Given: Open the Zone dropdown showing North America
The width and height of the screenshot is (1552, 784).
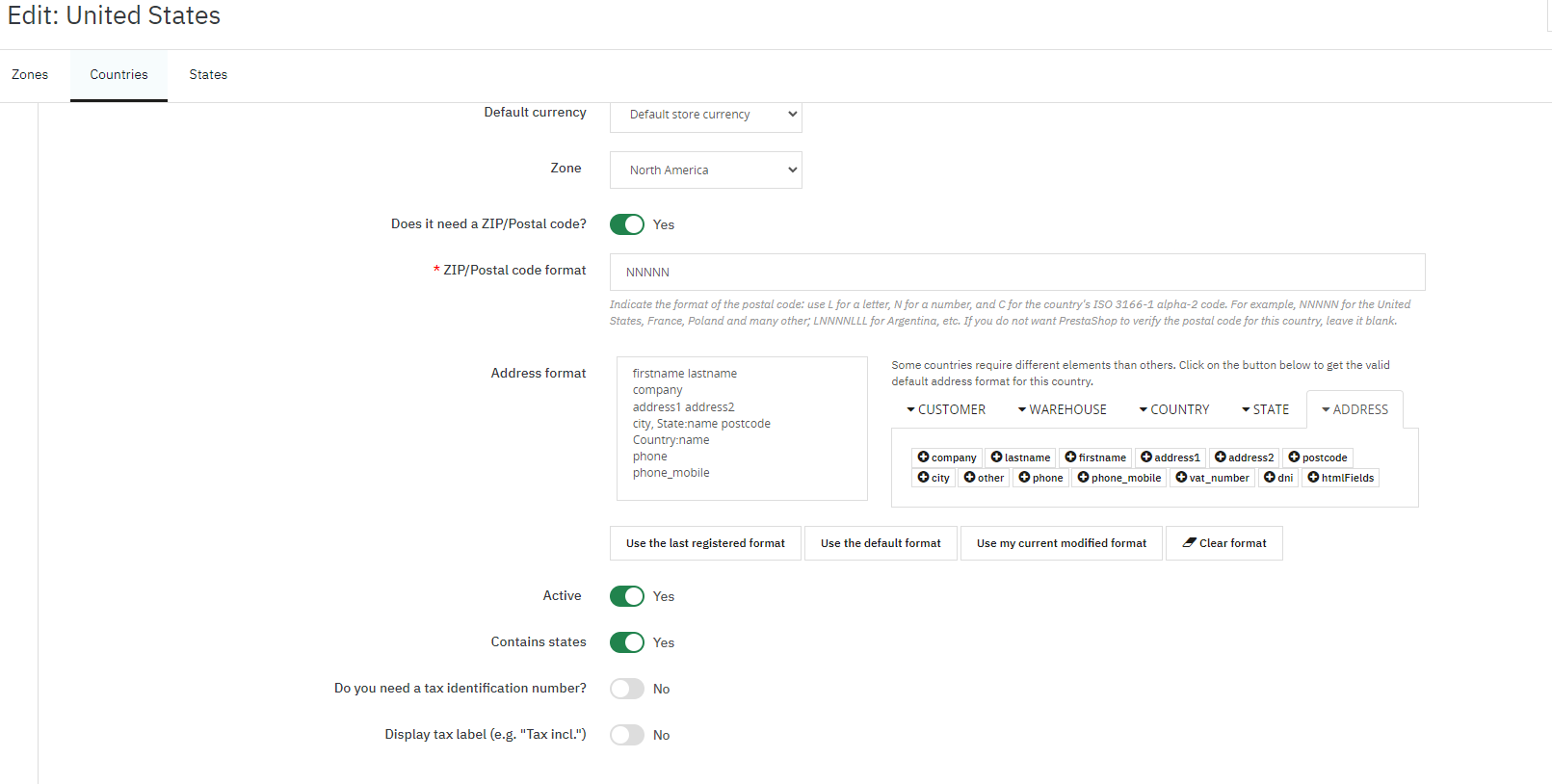Looking at the screenshot, I should tap(705, 170).
